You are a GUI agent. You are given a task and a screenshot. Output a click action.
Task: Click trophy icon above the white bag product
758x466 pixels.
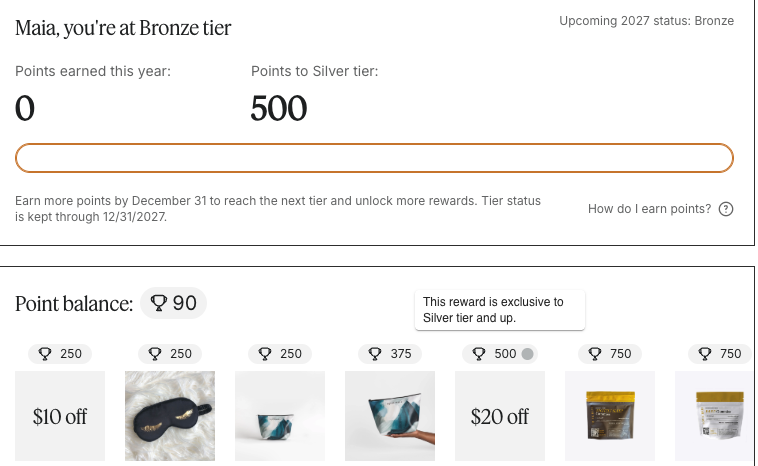tap(705, 354)
